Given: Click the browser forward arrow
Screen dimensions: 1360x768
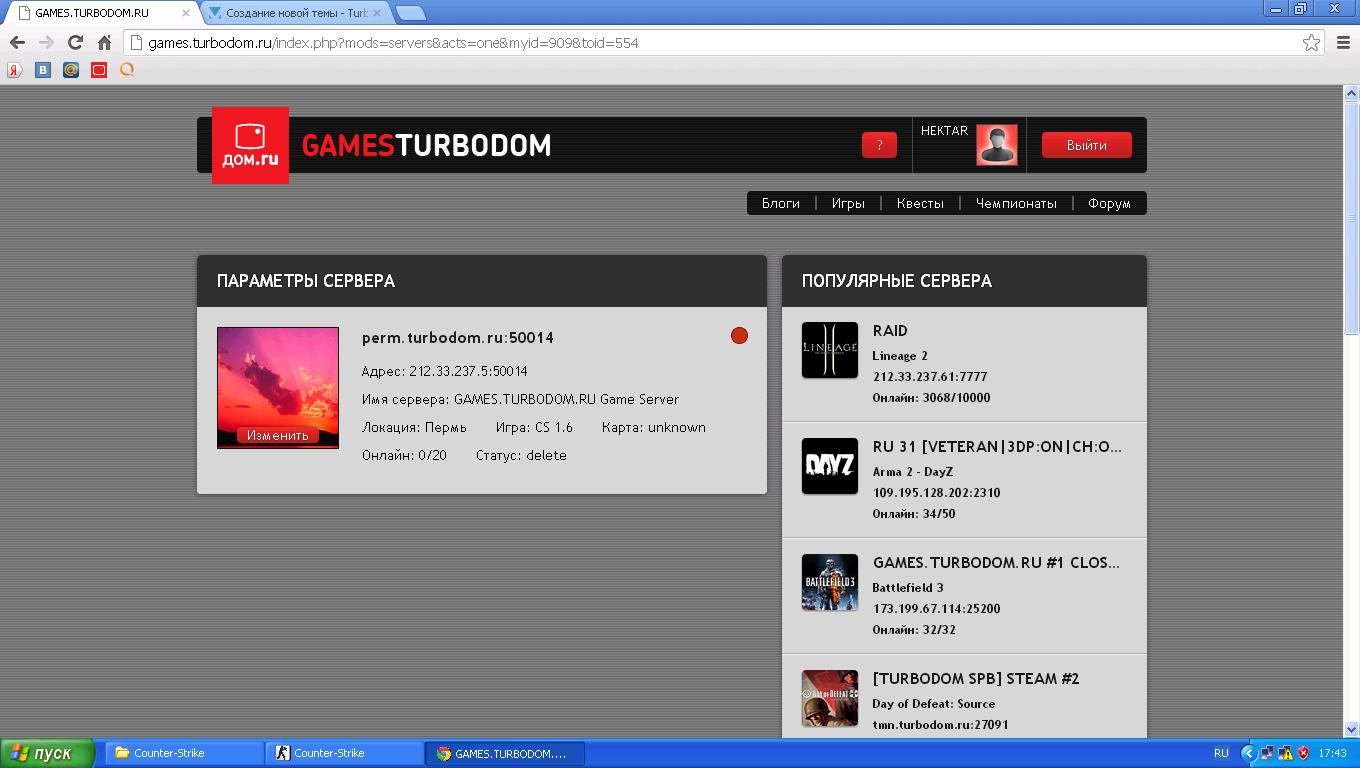Looking at the screenshot, I should coord(46,42).
